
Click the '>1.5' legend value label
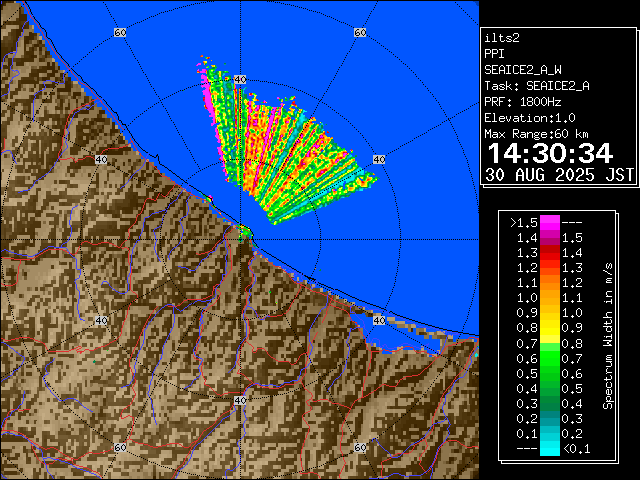coord(524,222)
